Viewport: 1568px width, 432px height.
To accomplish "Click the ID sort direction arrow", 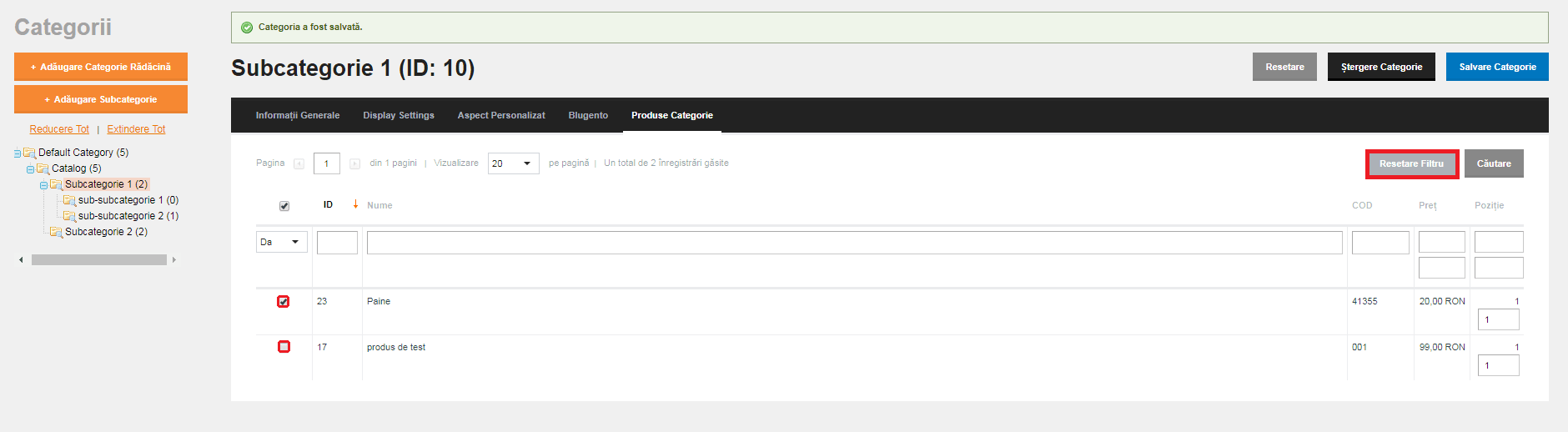I will (355, 204).
